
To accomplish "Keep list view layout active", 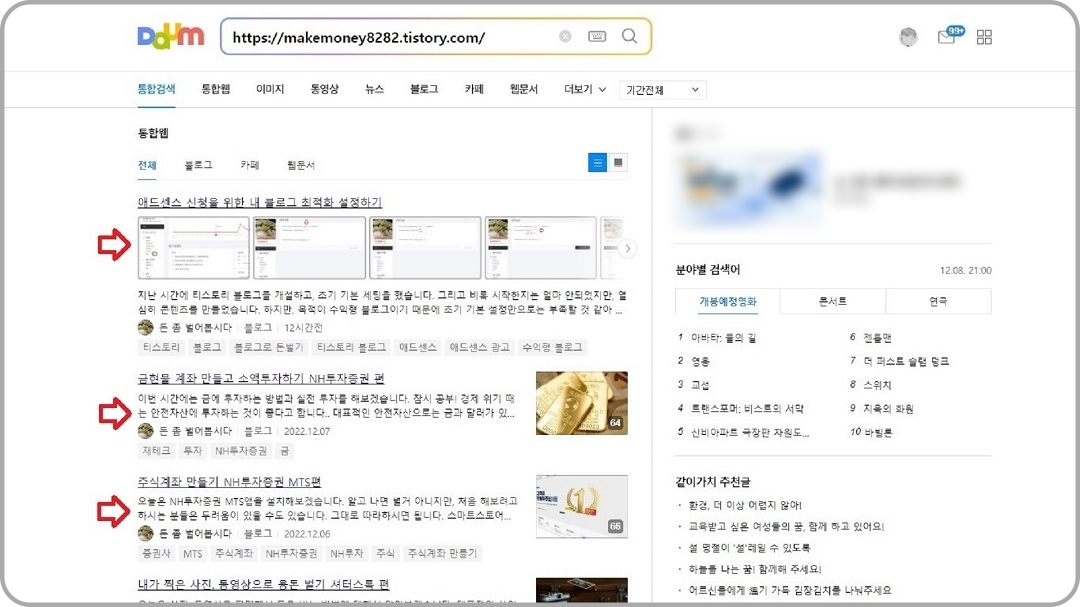I will [x=597, y=163].
